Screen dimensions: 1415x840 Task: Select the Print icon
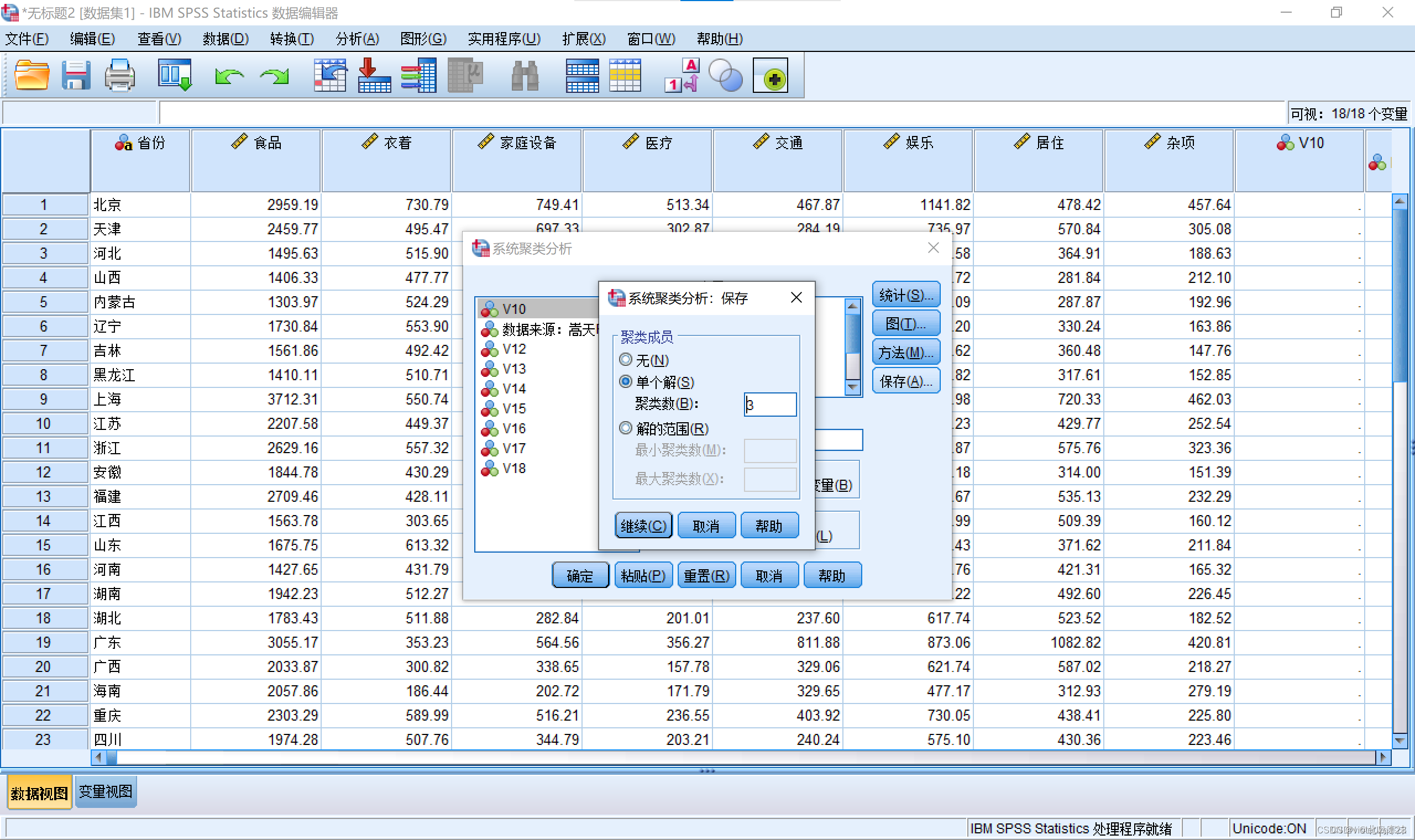point(119,75)
